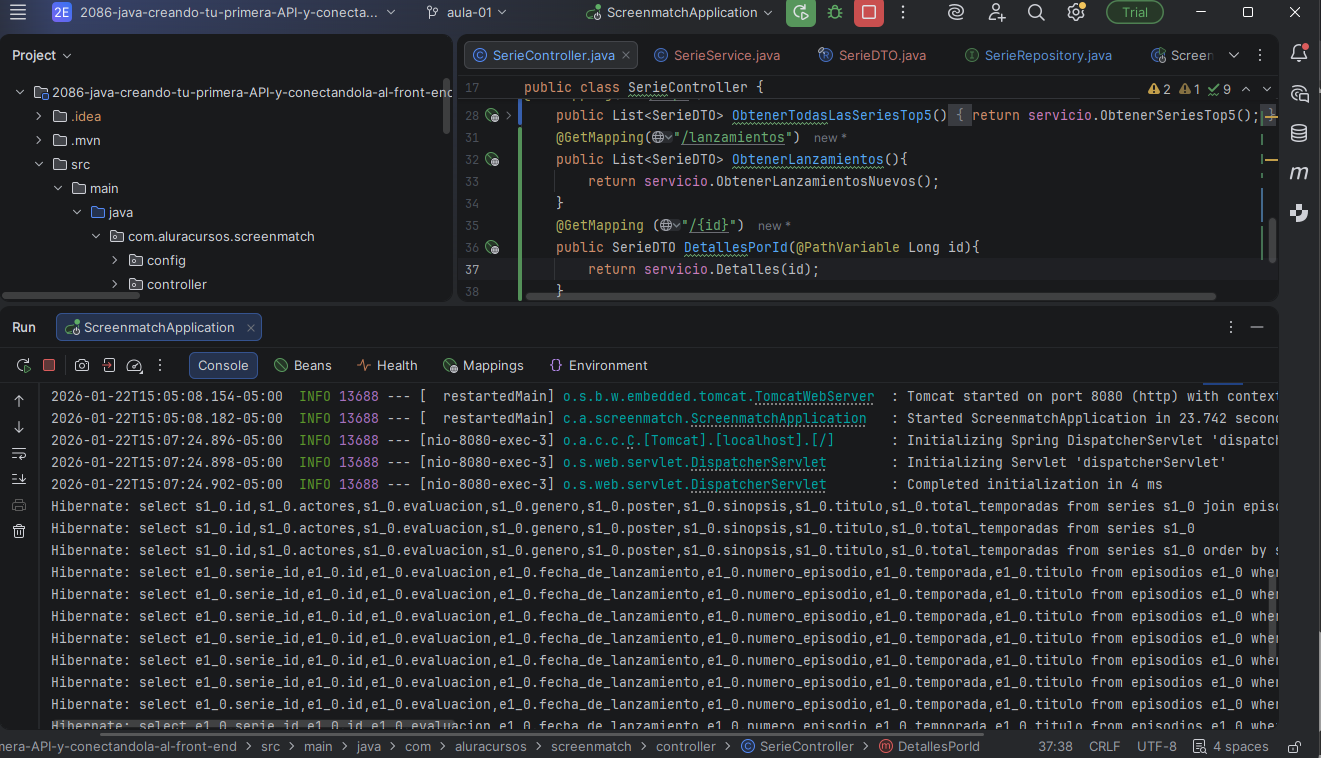The image size is (1321, 758).
Task: Expand the .idea folder in project tree
Action: tap(39, 116)
